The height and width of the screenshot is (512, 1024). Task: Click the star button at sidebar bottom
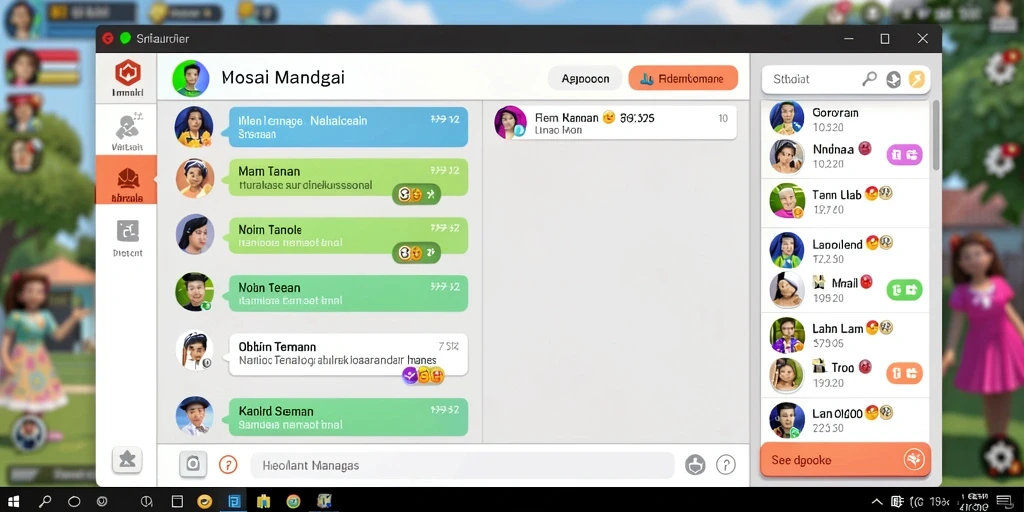coord(127,460)
